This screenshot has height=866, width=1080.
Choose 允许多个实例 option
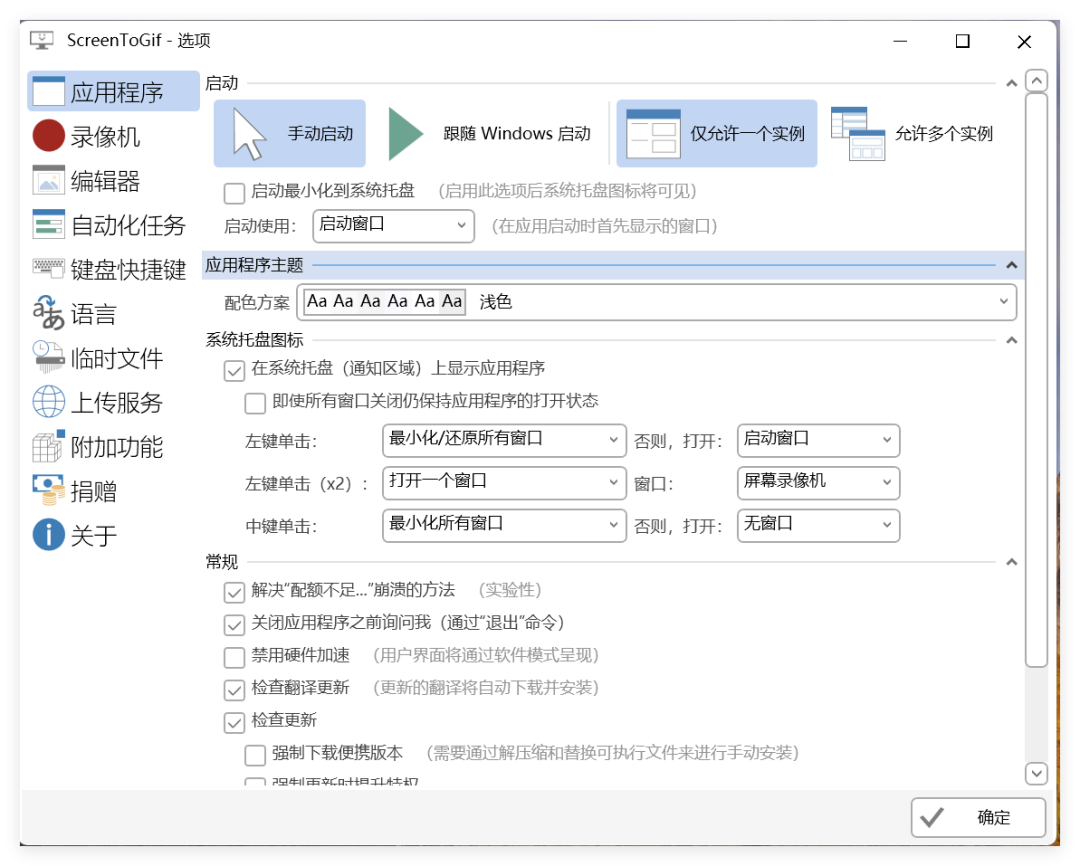(x=913, y=134)
